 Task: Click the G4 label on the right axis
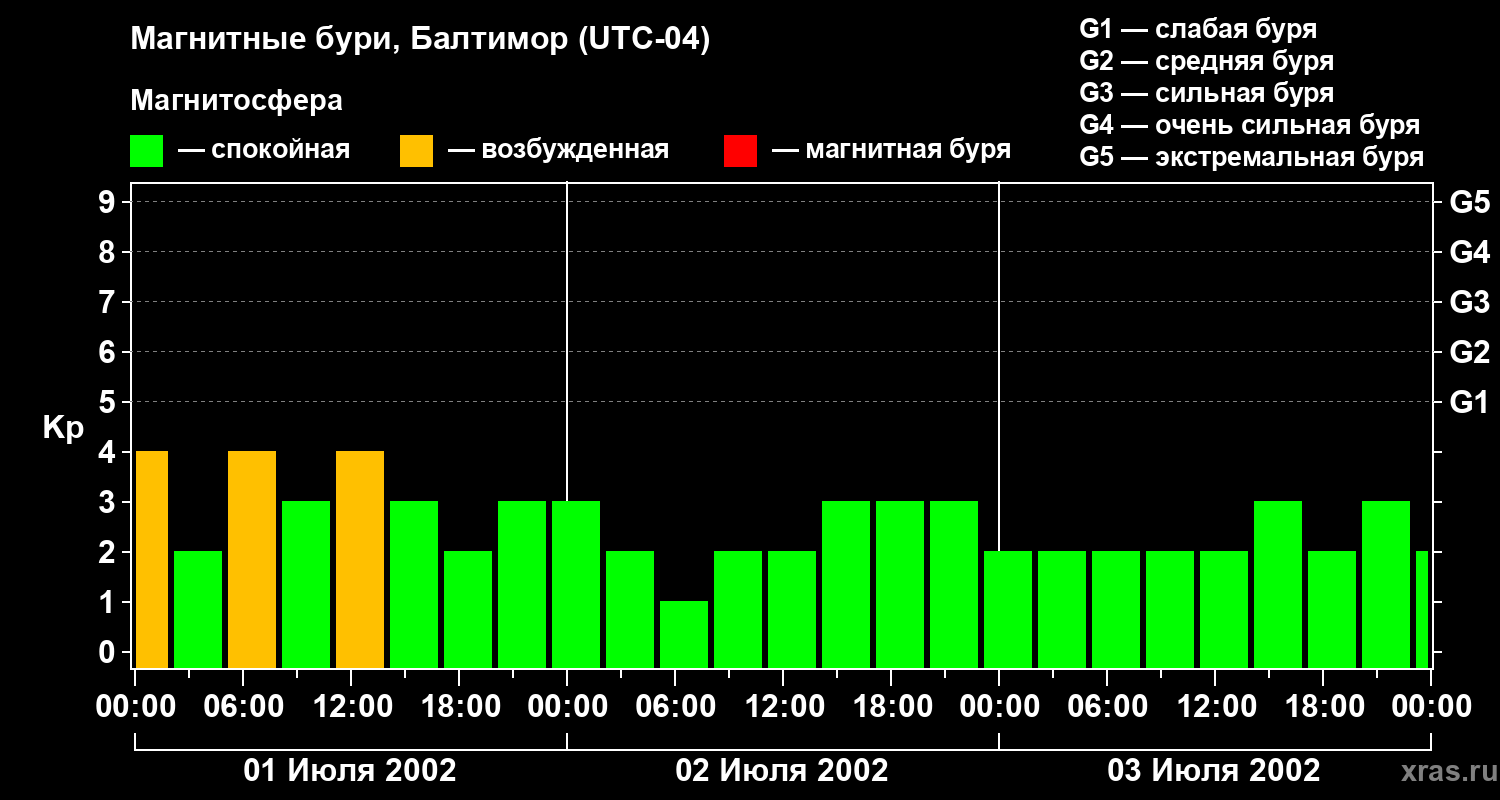click(x=1469, y=252)
